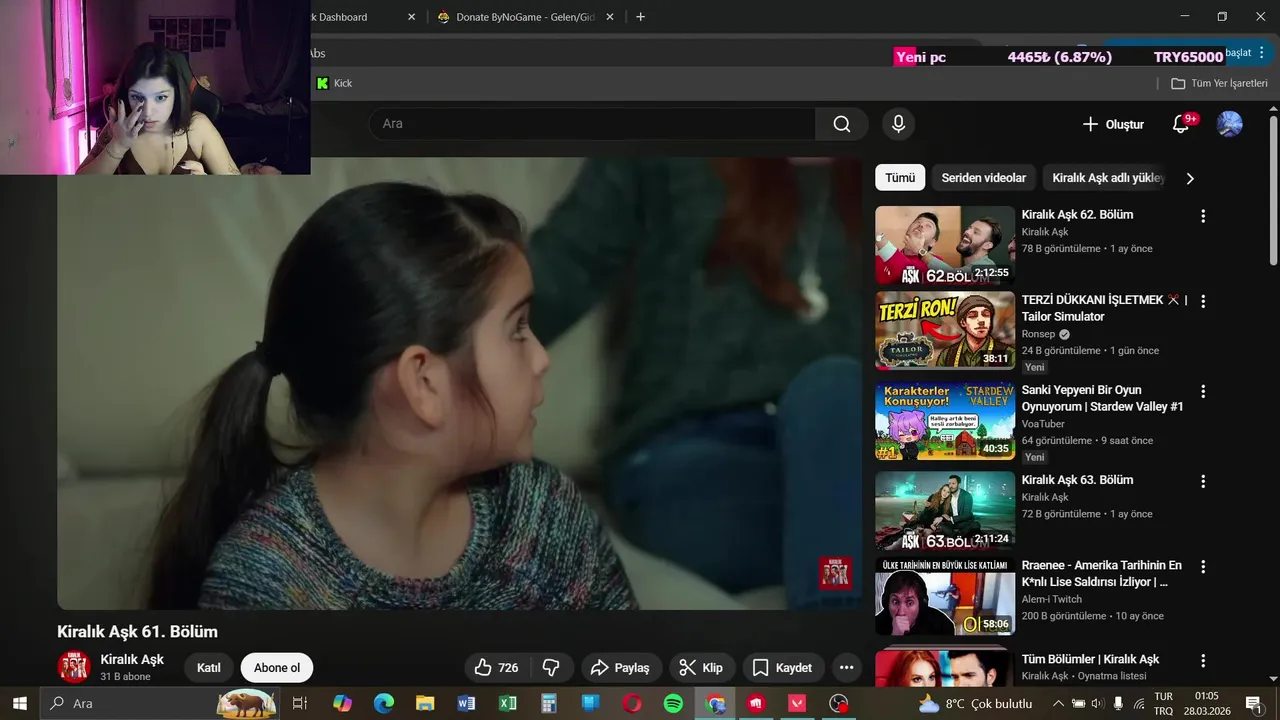Open Word from the taskbar
This screenshot has width=1280, height=720.
[x=466, y=703]
